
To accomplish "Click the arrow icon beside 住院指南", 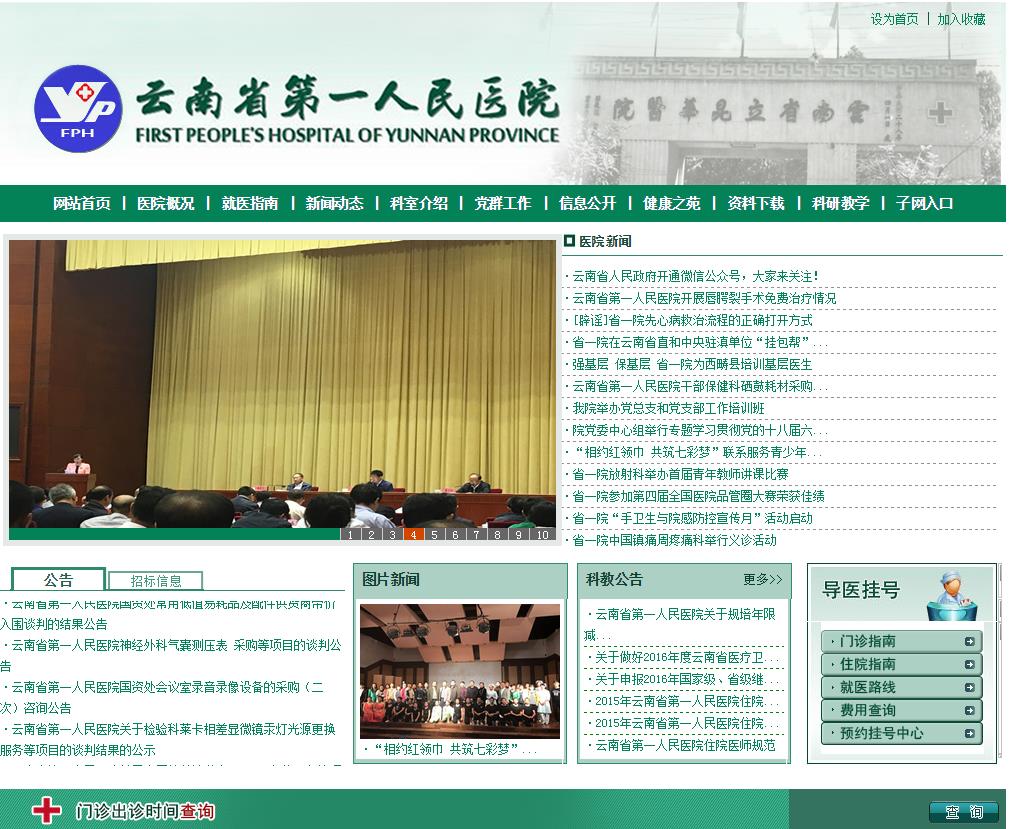I will click(969, 664).
